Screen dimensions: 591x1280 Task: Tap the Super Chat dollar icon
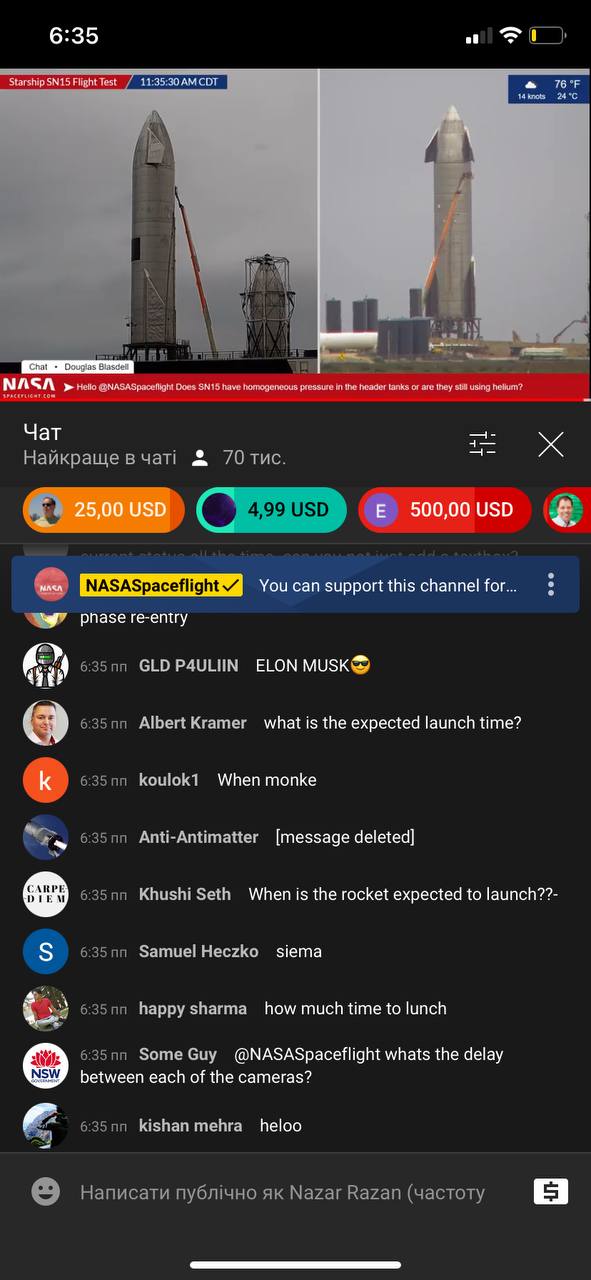(x=550, y=1191)
